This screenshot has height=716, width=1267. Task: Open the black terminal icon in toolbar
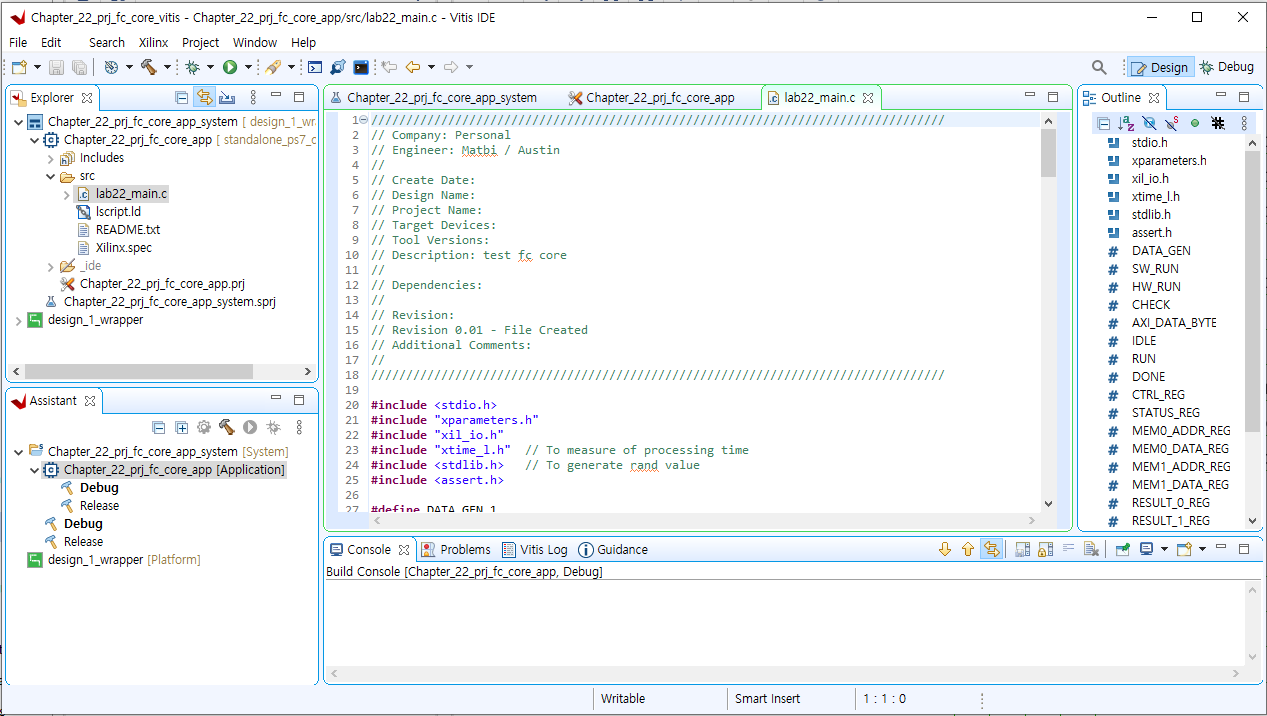pos(361,67)
